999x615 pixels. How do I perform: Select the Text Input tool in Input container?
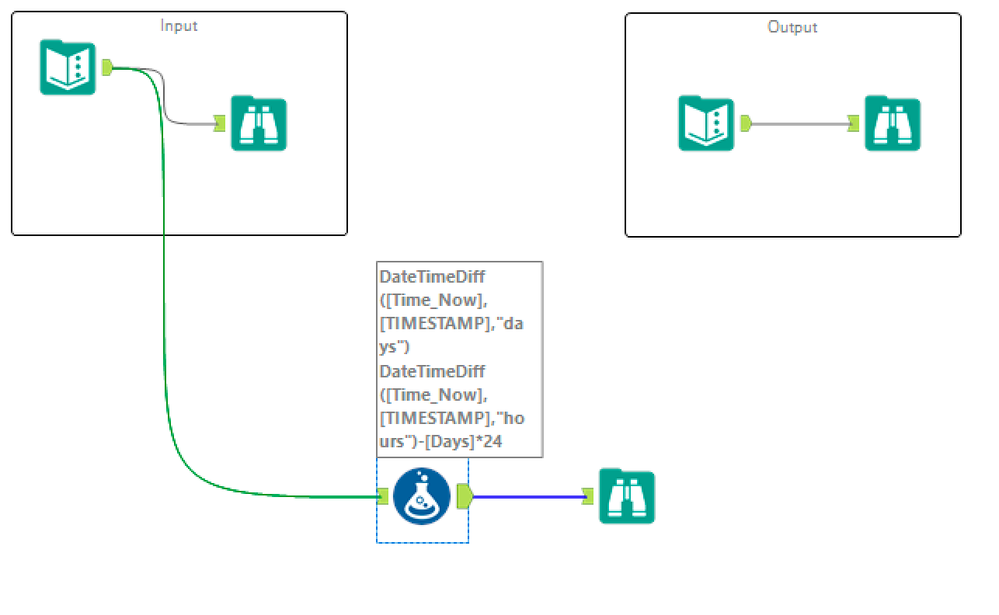pos(68,67)
